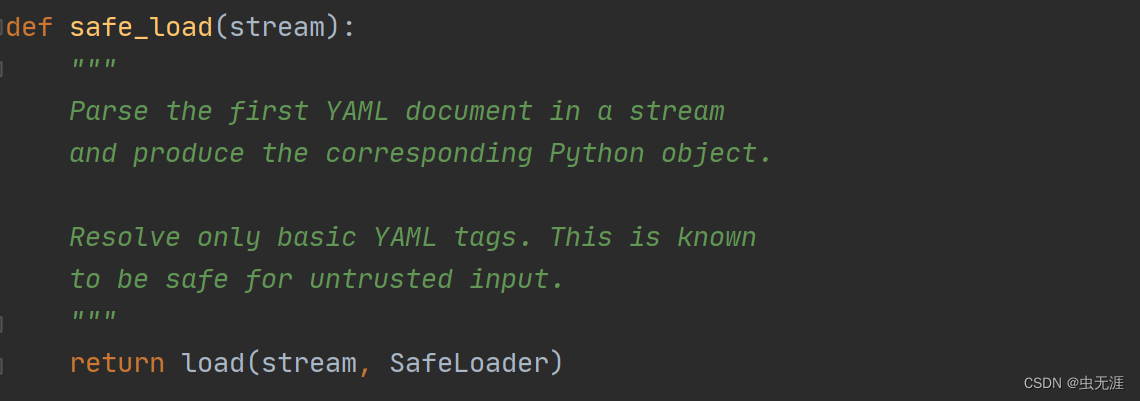
Task: Place cursor on safe_load function name
Action: point(141,27)
